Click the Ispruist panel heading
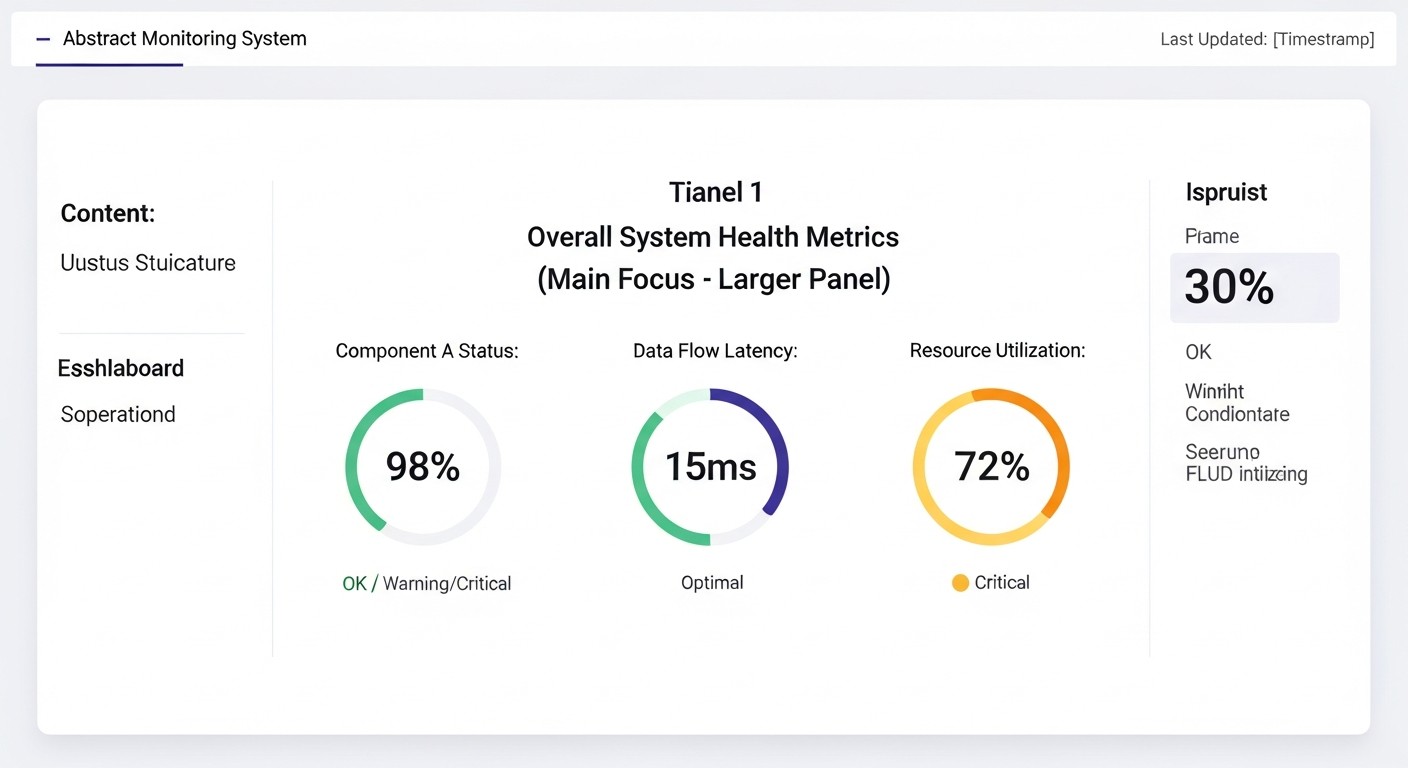Image resolution: width=1408 pixels, height=768 pixels. (x=1226, y=192)
